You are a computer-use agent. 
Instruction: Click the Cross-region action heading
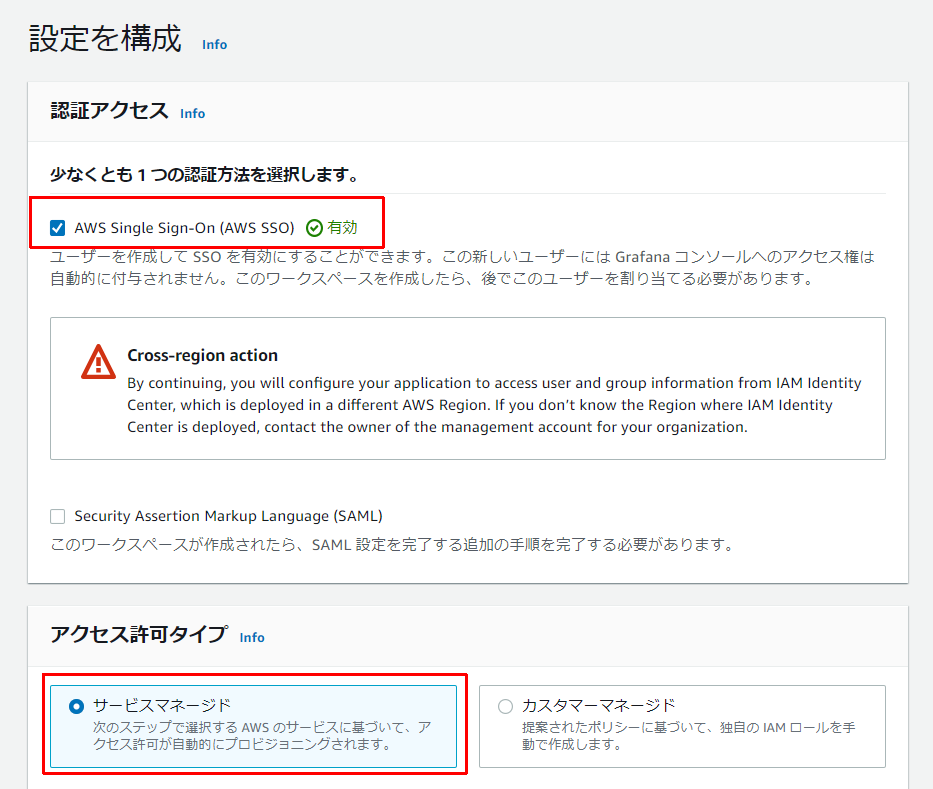[202, 355]
